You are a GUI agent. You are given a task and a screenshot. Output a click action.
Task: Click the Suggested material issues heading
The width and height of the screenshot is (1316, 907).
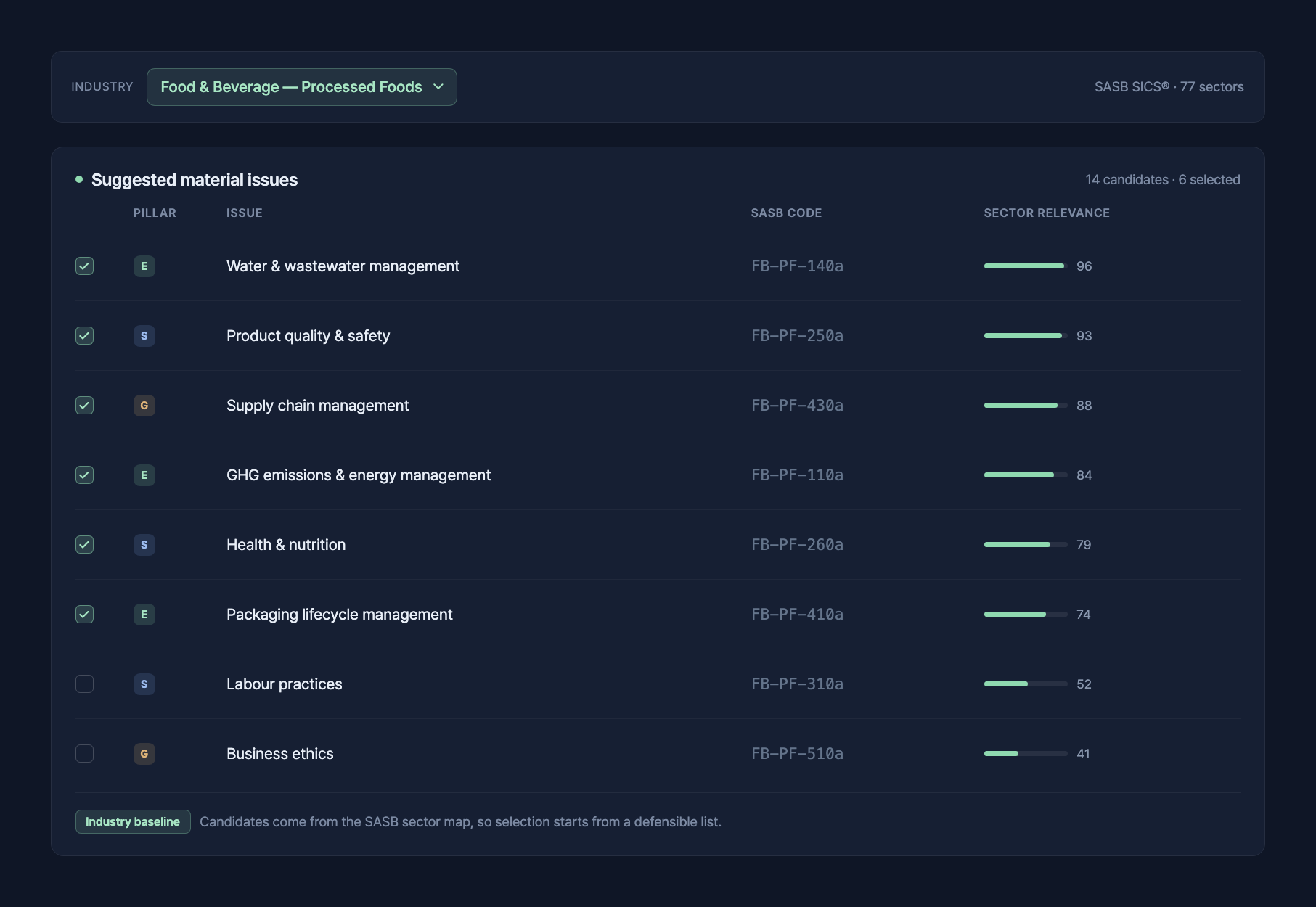pyautogui.click(x=194, y=180)
